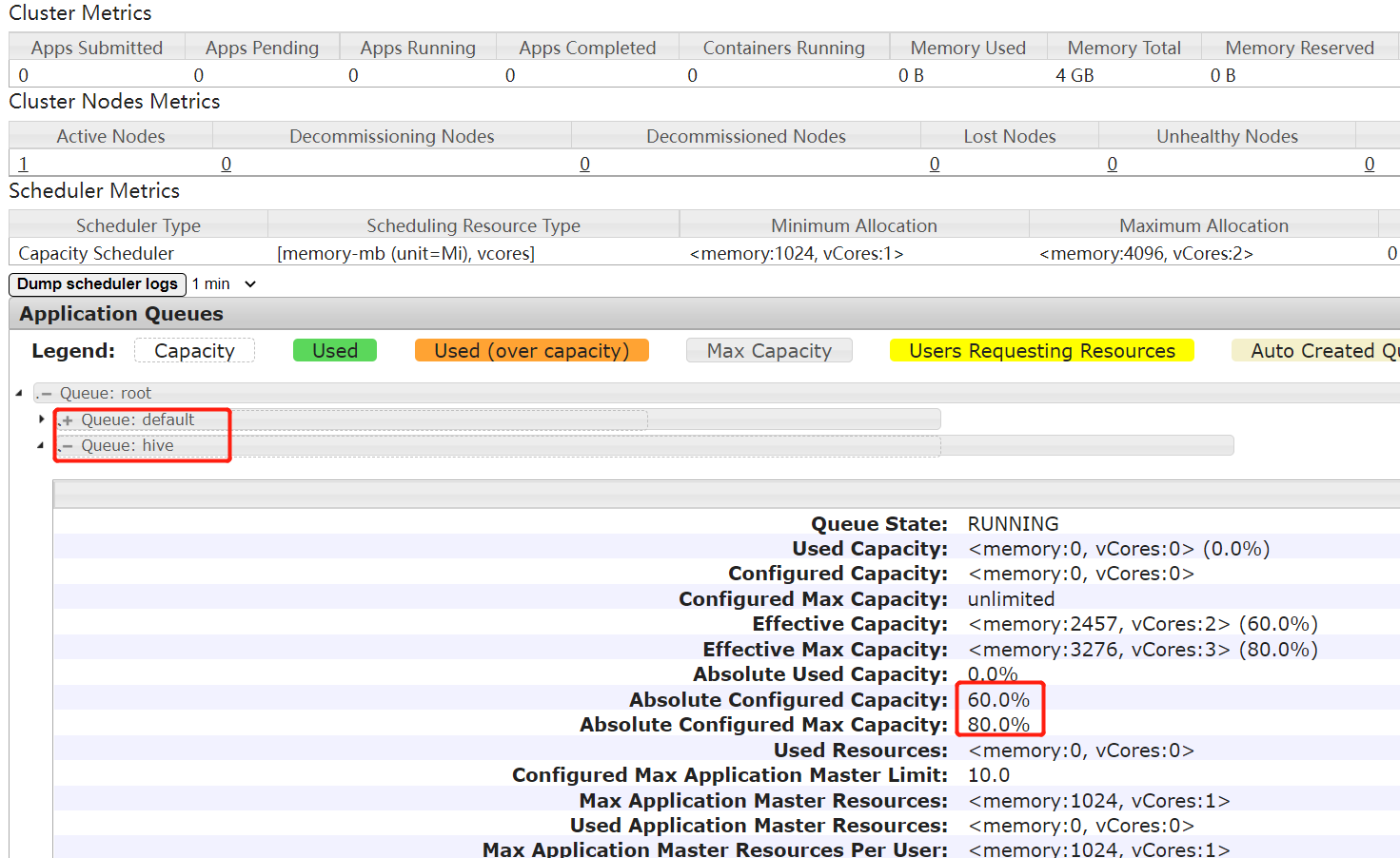Click the <memory:1024, vCores:1> Minimum Allocation value
Screen dimensions: 1400x858
click(x=797, y=253)
